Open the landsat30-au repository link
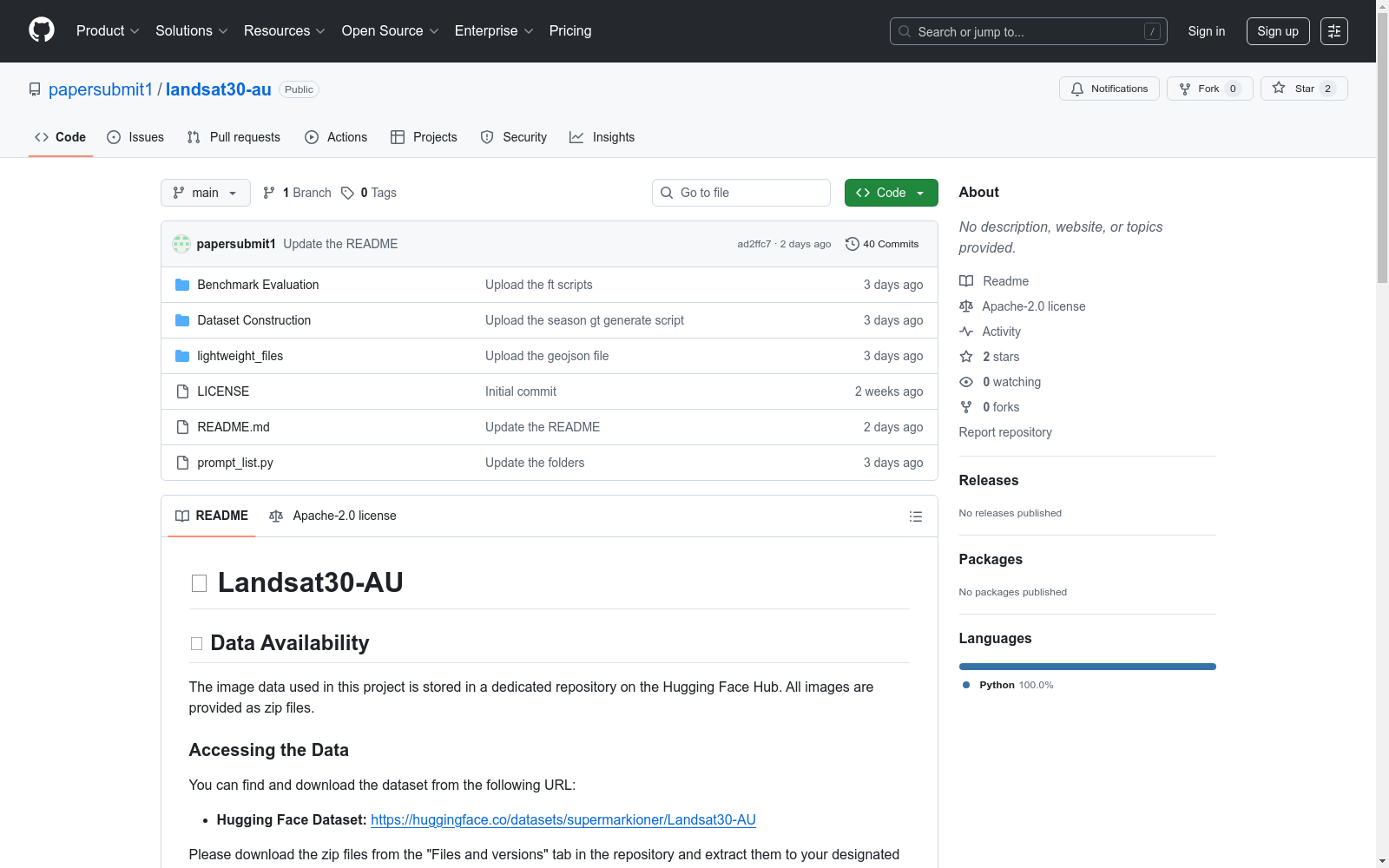The height and width of the screenshot is (868, 1389). point(219,89)
